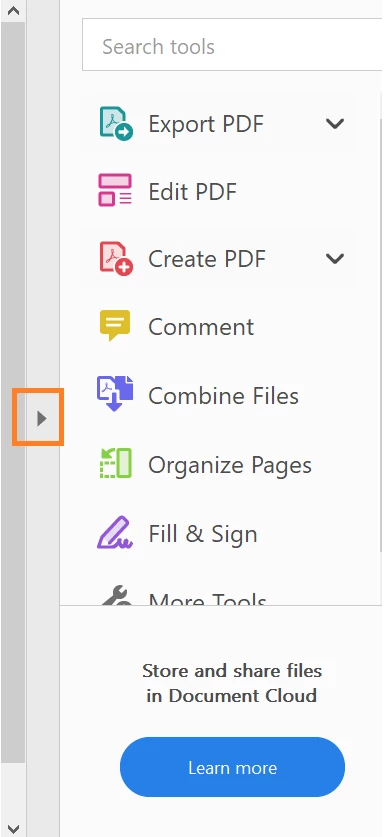
Task: Click the red Create PDF icon
Action: [116, 258]
